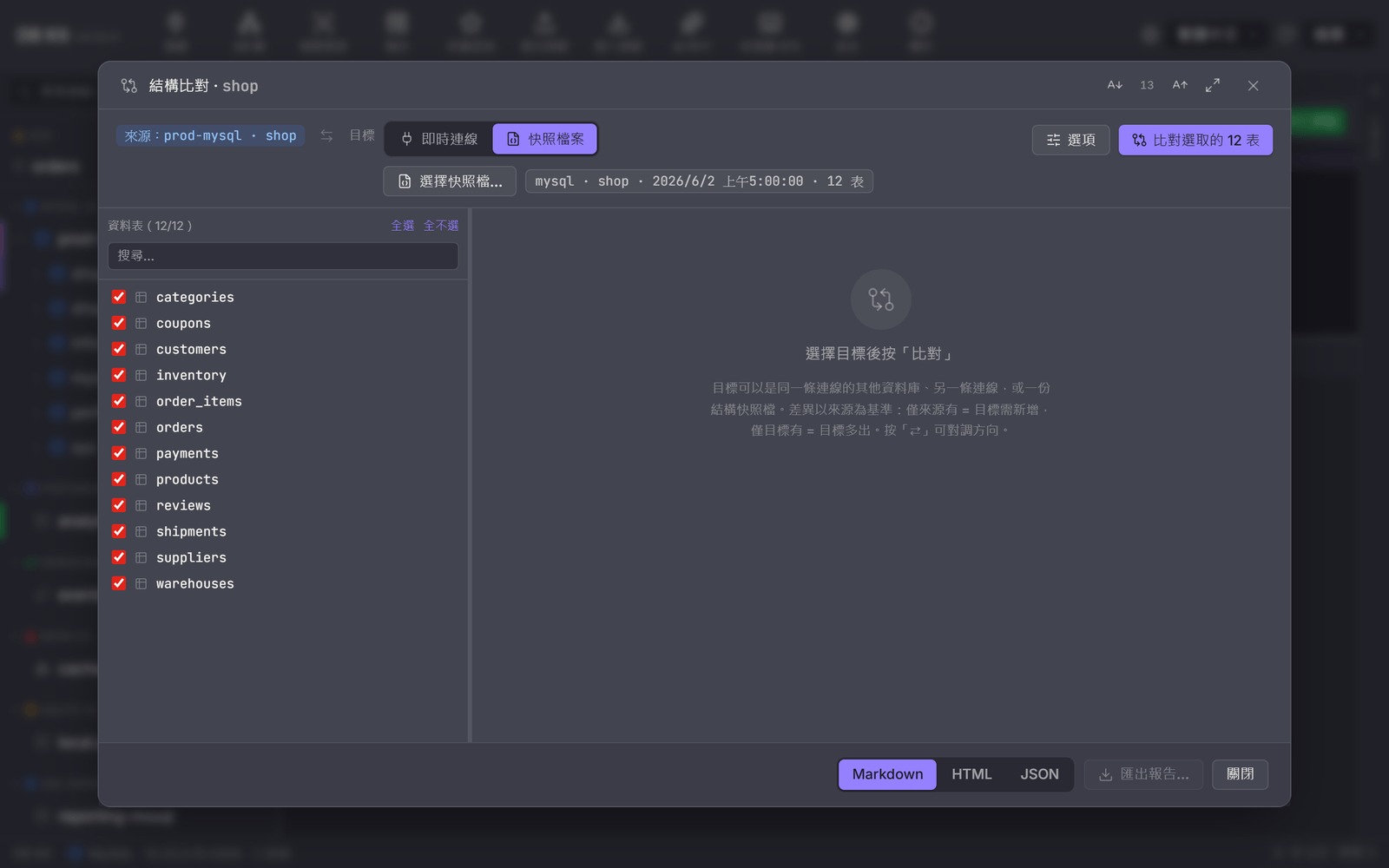The image size is (1389, 868).
Task: Click 匯出報告... export button
Action: [1143, 774]
